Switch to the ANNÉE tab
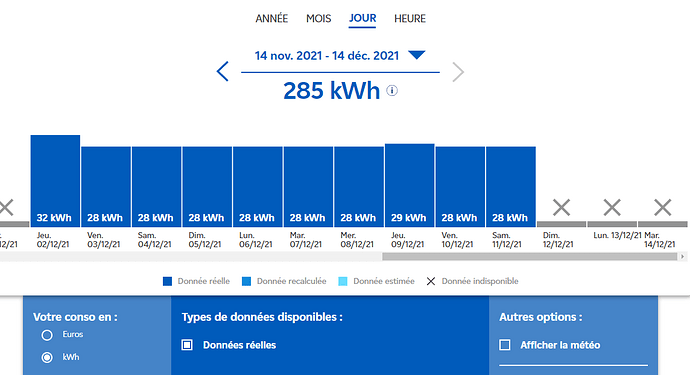This screenshot has width=690, height=375. pos(272,18)
